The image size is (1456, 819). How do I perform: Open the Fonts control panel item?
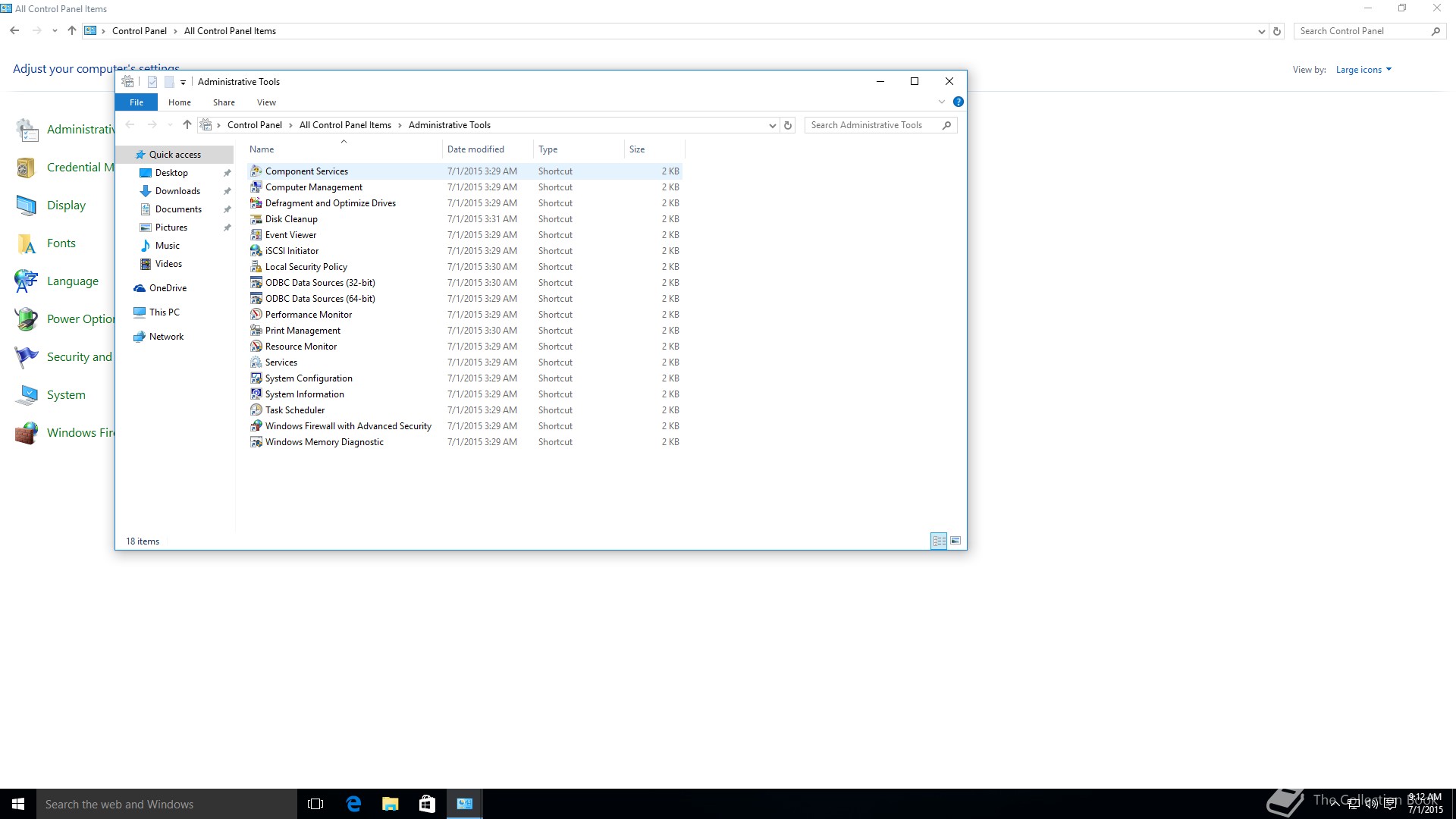(61, 243)
